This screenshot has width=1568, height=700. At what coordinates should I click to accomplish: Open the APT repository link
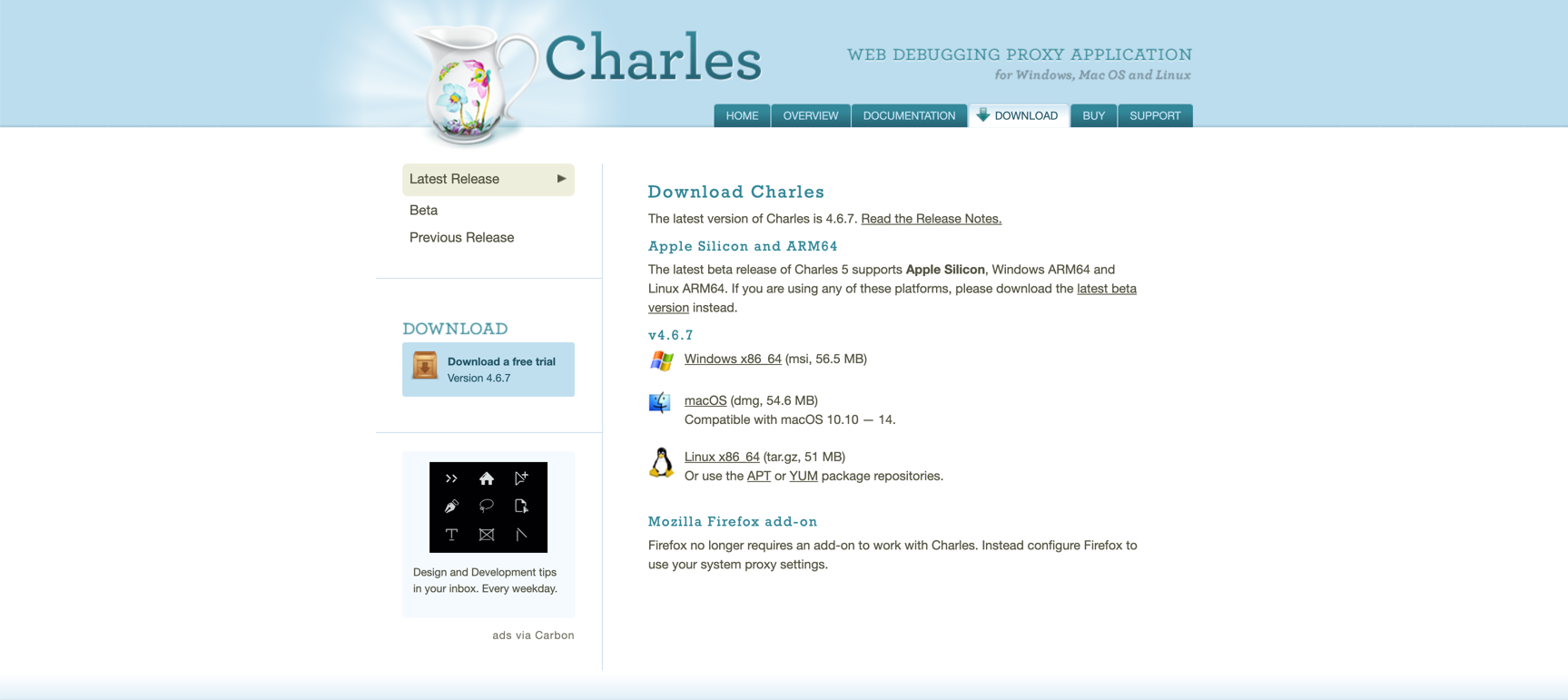click(758, 476)
